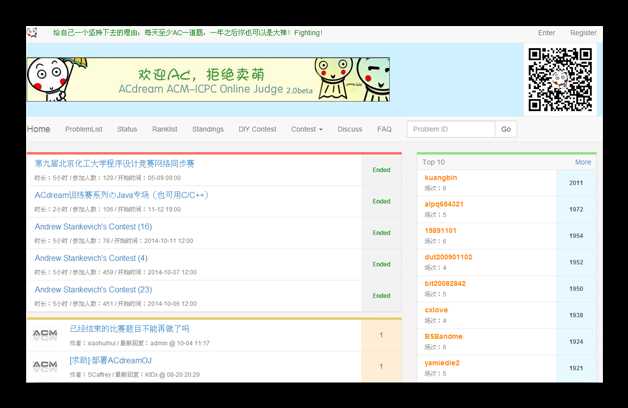The image size is (628, 408).
Task: Open the ProblemList page
Action: (84, 129)
